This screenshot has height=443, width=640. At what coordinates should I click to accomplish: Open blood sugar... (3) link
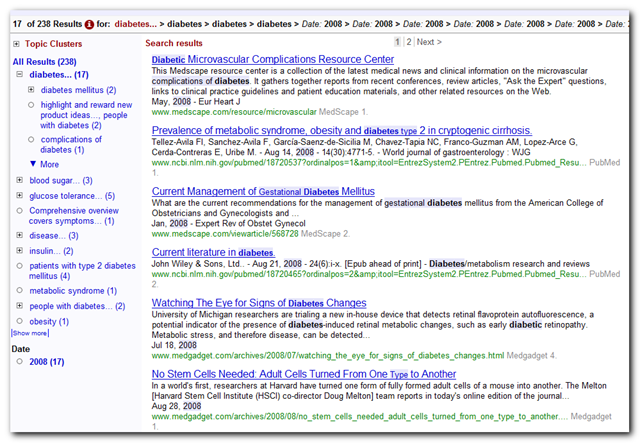(61, 180)
